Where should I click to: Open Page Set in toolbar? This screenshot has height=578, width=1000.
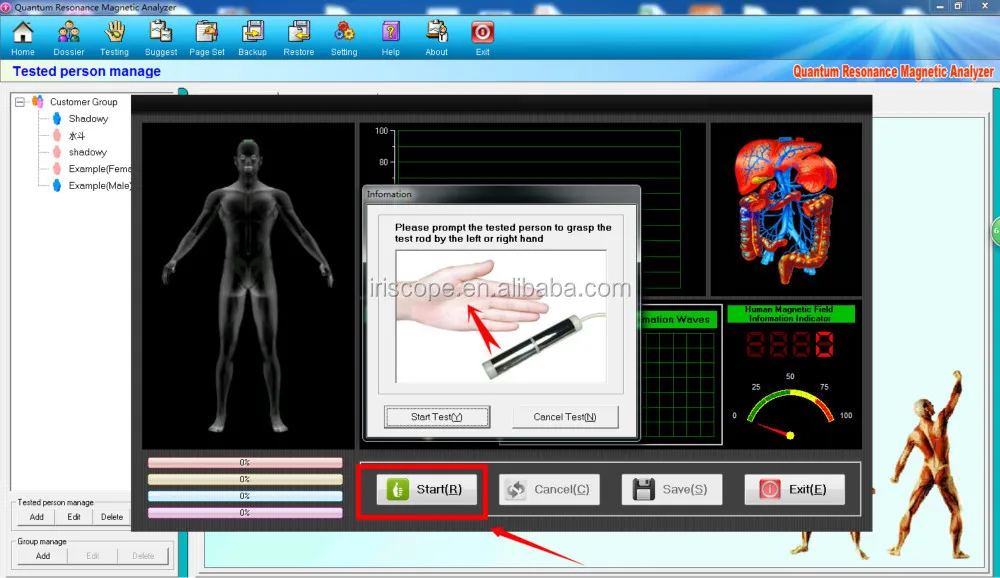[x=207, y=38]
